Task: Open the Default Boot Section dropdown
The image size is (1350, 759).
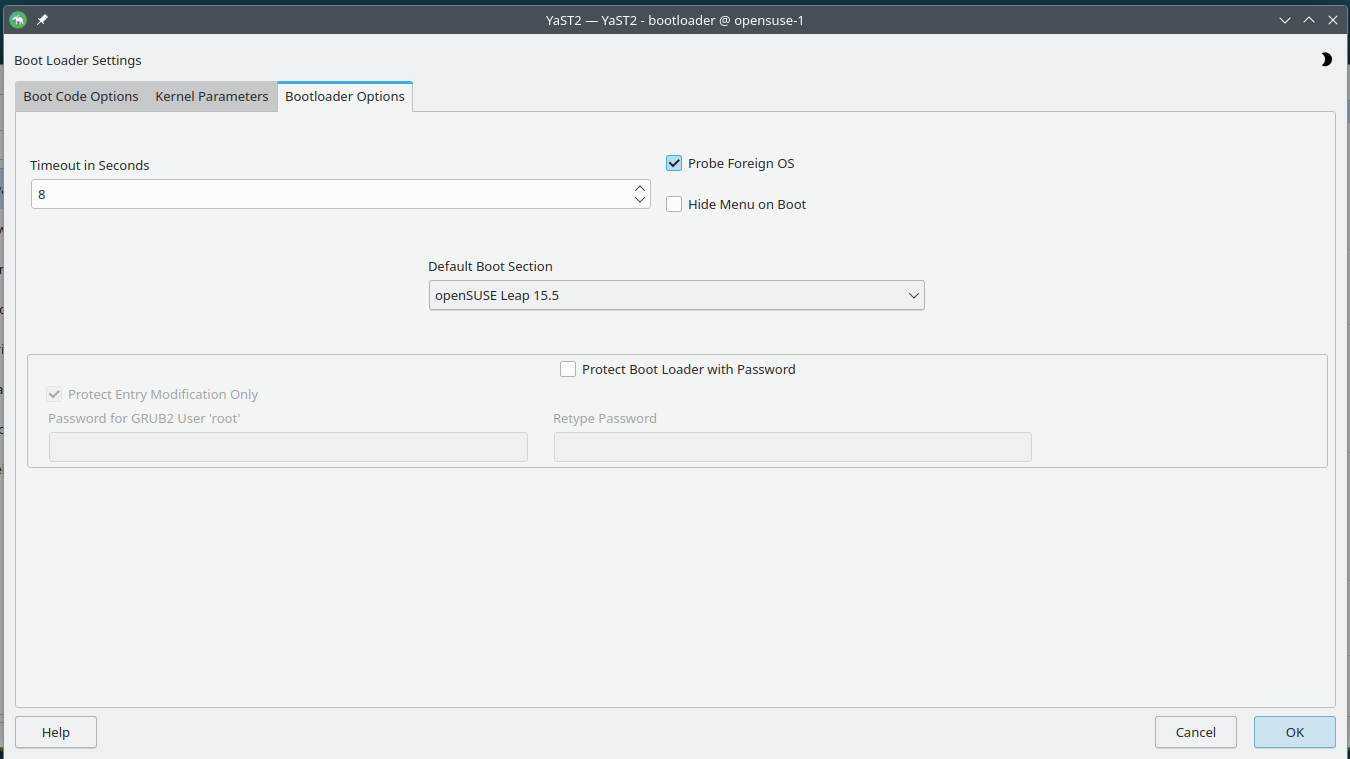Action: [x=676, y=295]
